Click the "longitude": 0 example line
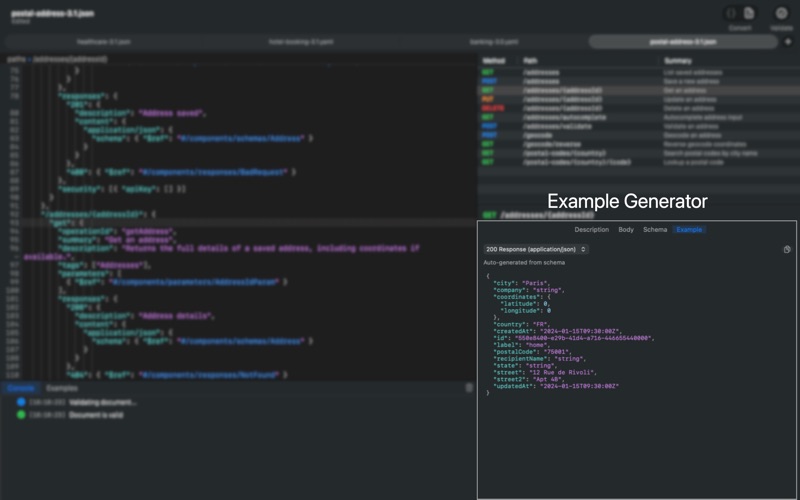This screenshot has width=800, height=500. [x=526, y=311]
